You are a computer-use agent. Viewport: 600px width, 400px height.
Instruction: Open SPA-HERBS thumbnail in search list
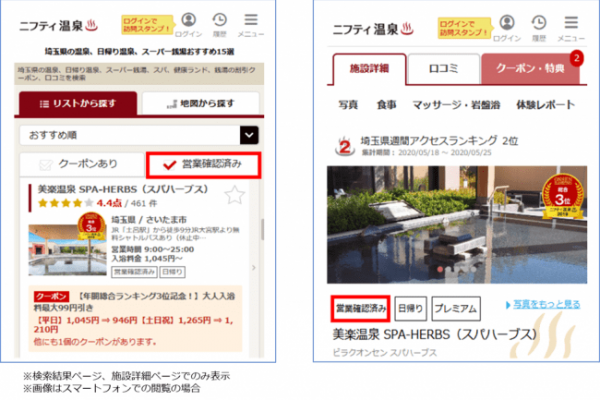[x=67, y=250]
